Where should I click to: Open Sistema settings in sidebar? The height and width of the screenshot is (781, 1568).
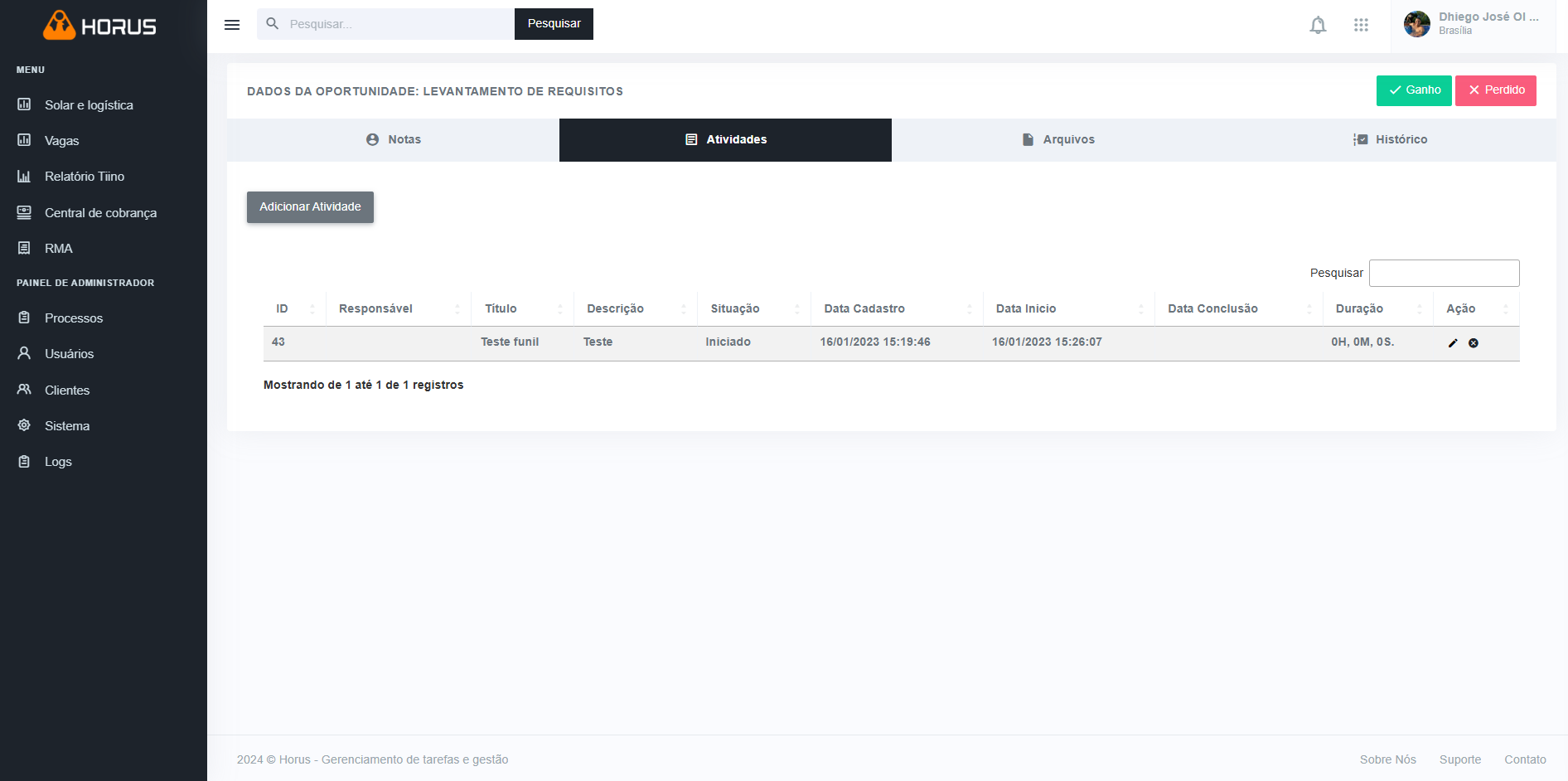(x=66, y=426)
